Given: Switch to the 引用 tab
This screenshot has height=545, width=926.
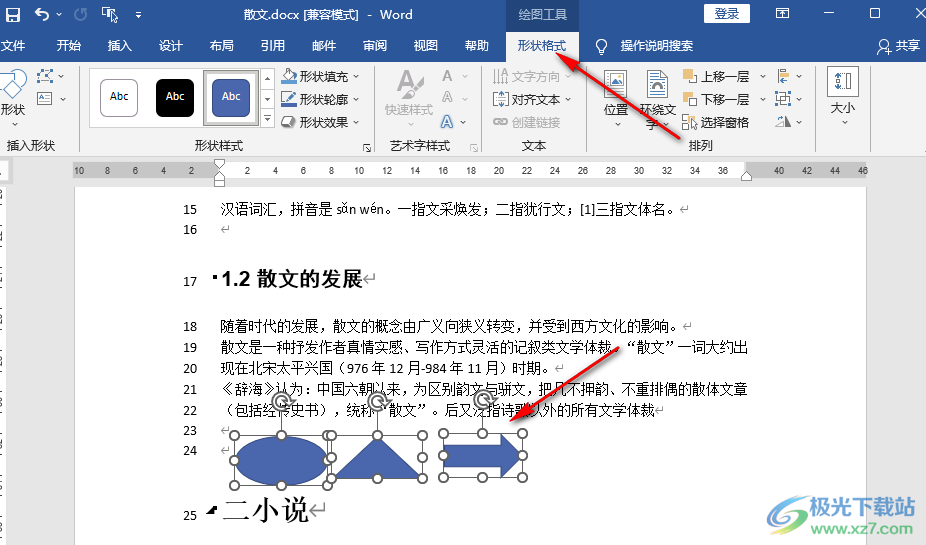Looking at the screenshot, I should 273,45.
